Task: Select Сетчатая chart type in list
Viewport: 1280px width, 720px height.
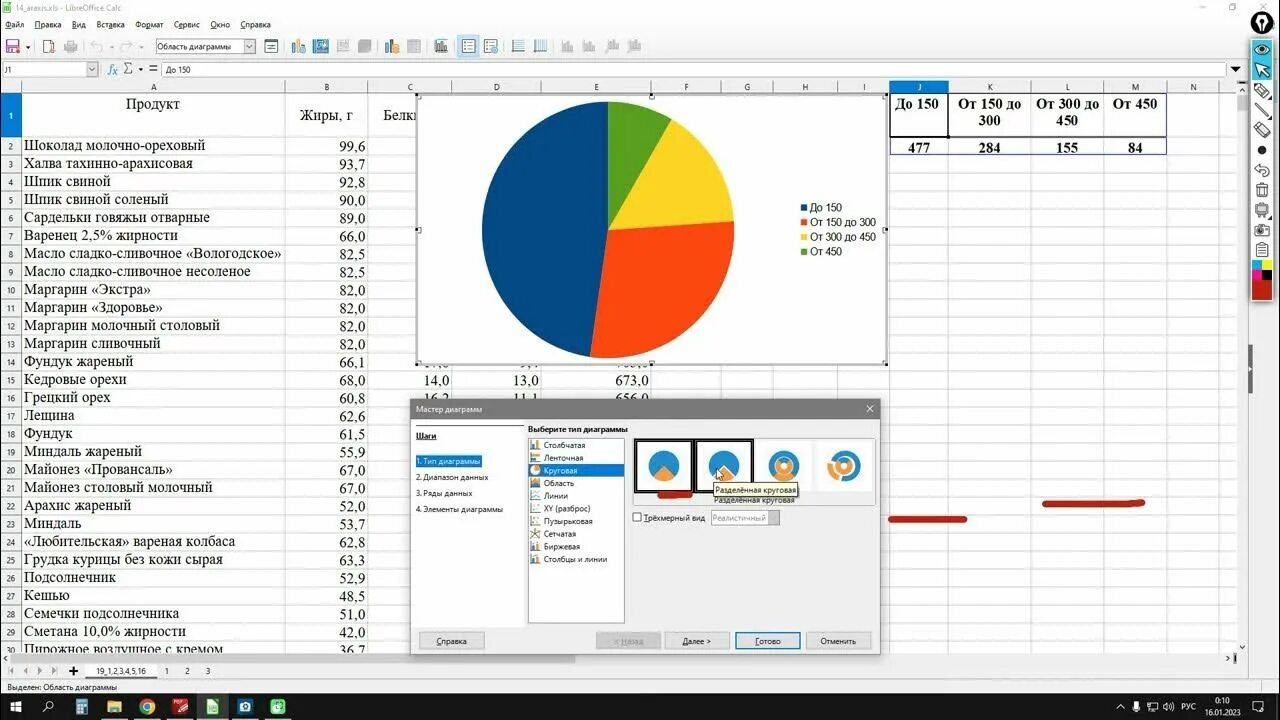Action: pyautogui.click(x=576, y=534)
